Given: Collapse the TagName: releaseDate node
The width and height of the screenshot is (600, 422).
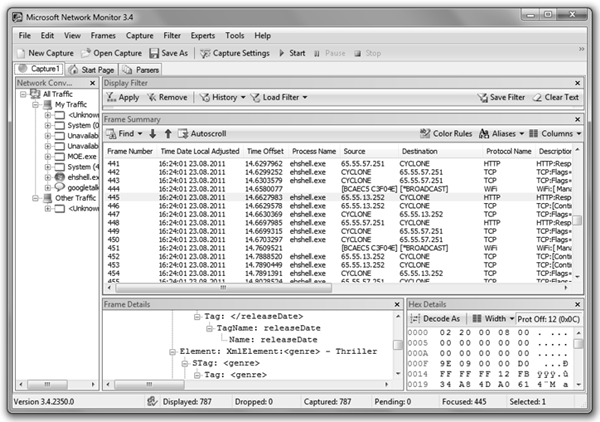Looking at the screenshot, I should click(x=209, y=328).
